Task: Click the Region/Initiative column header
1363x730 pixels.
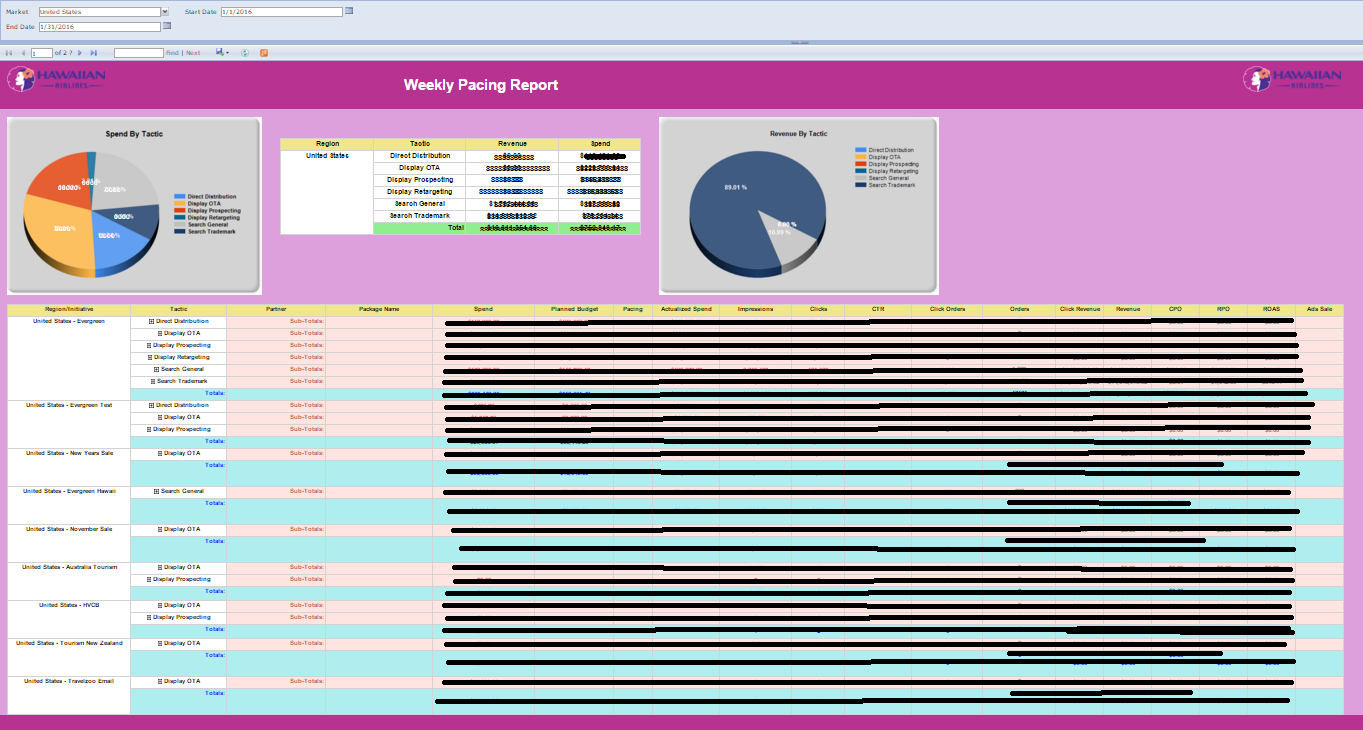Action: pyautogui.click(x=69, y=310)
